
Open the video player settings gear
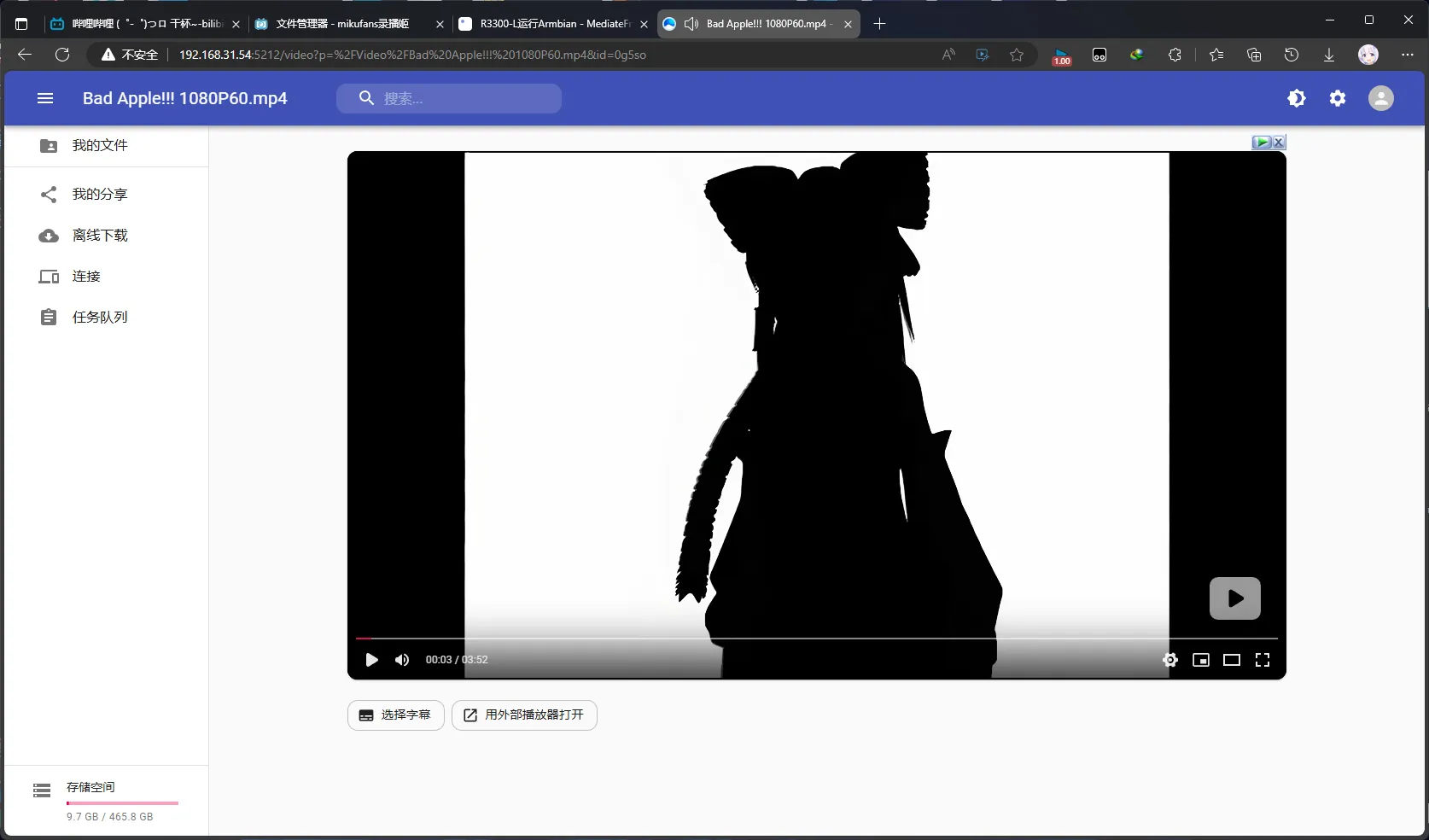tap(1169, 660)
